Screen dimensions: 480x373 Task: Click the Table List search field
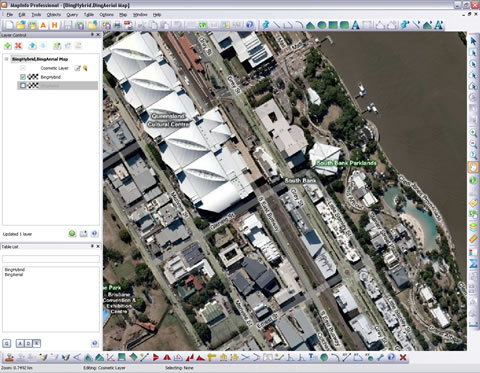[x=51, y=259]
